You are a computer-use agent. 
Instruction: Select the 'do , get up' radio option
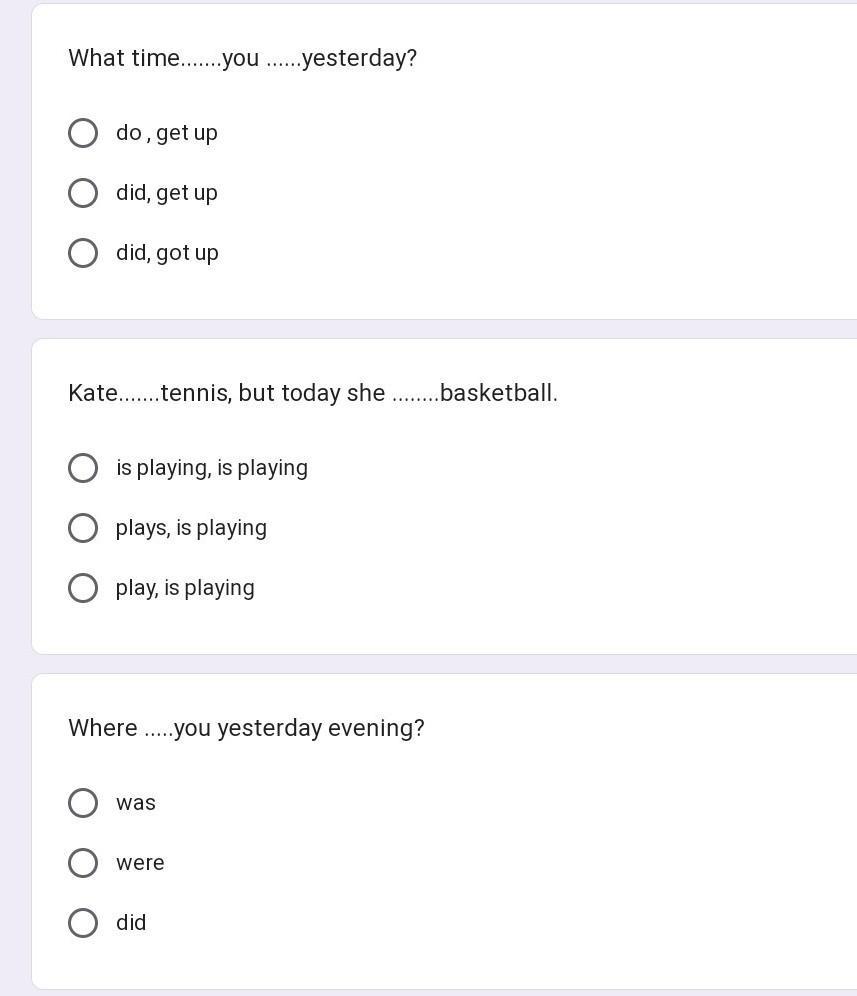pos(83,133)
